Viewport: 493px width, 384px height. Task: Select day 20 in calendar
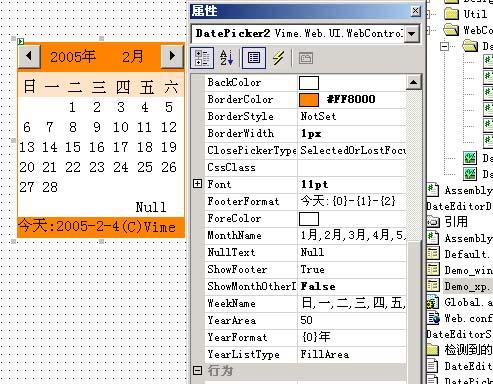click(27, 167)
